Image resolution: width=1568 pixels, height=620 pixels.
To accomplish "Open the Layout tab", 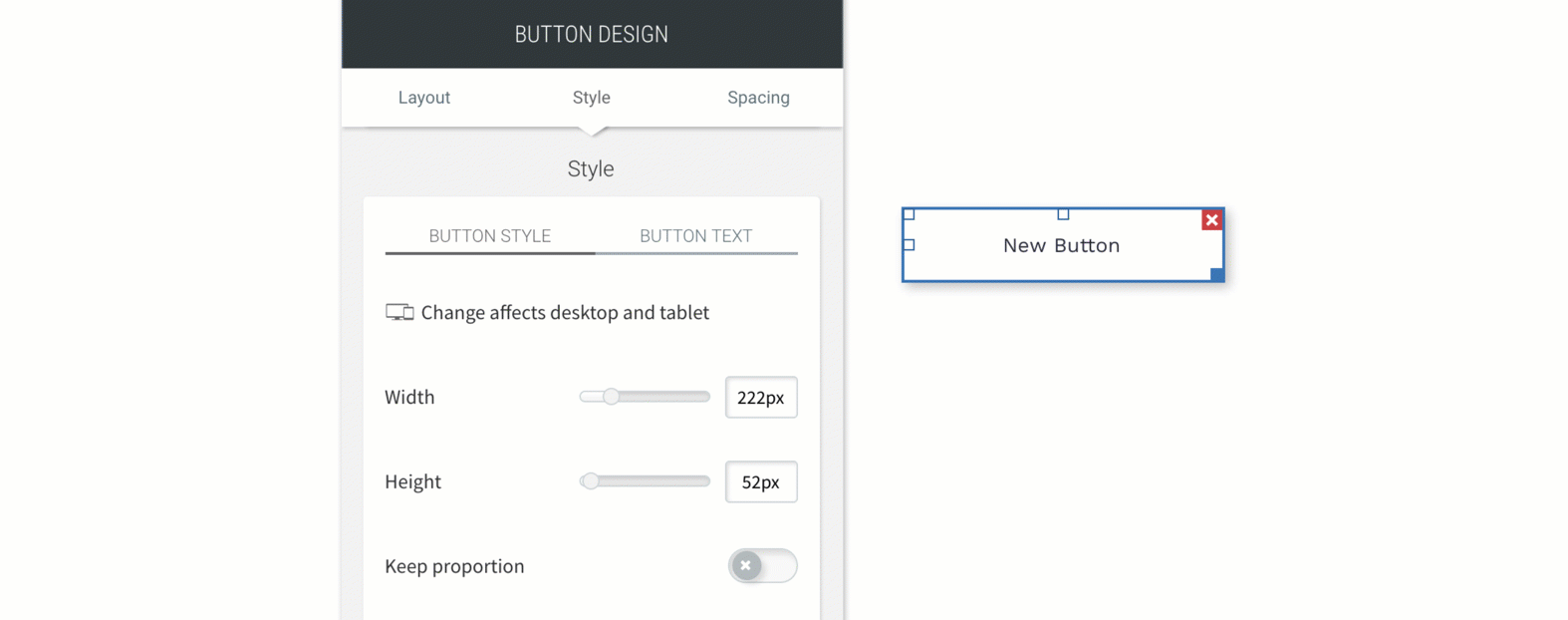I will 424,98.
